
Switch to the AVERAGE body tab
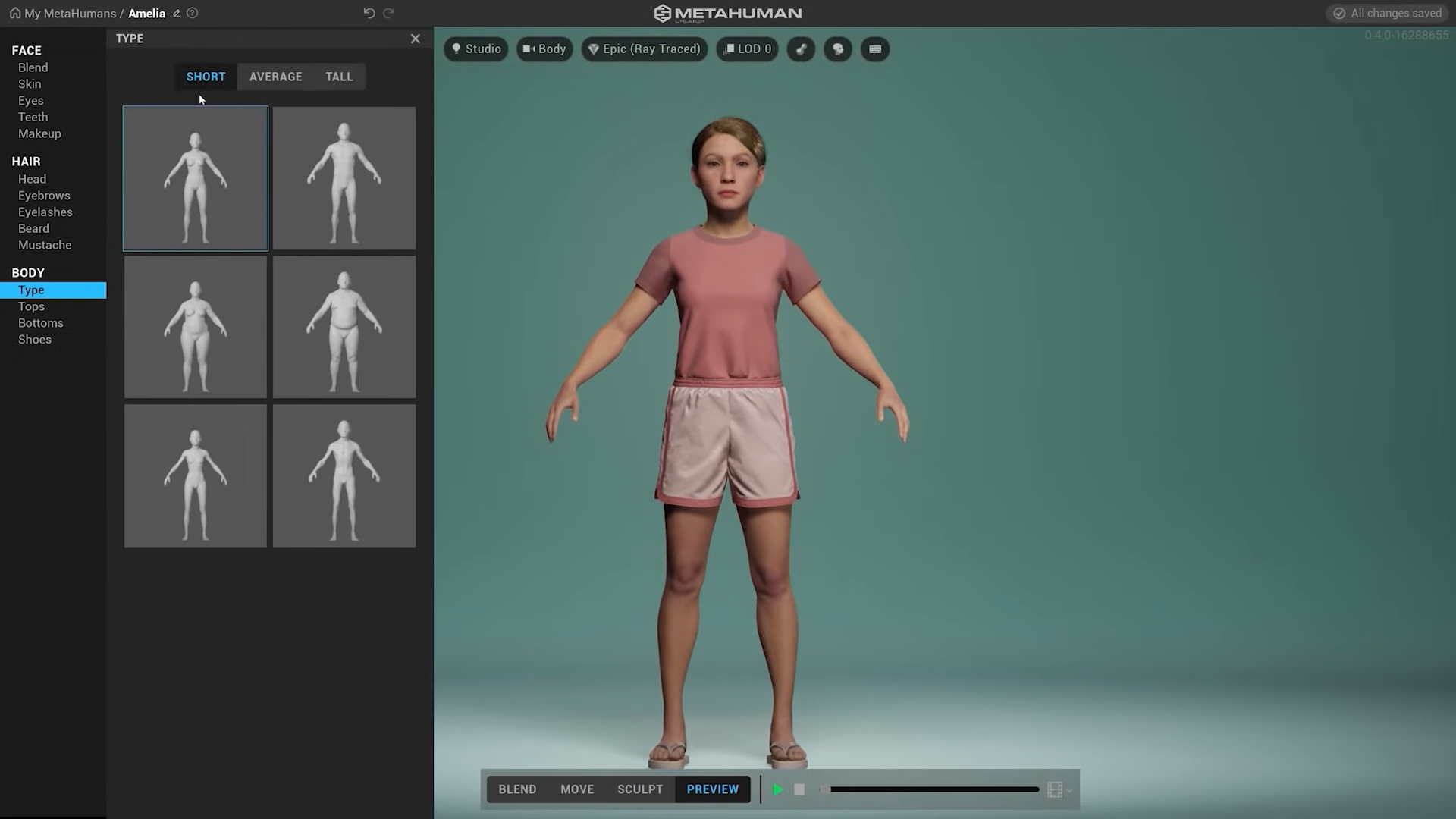point(275,77)
